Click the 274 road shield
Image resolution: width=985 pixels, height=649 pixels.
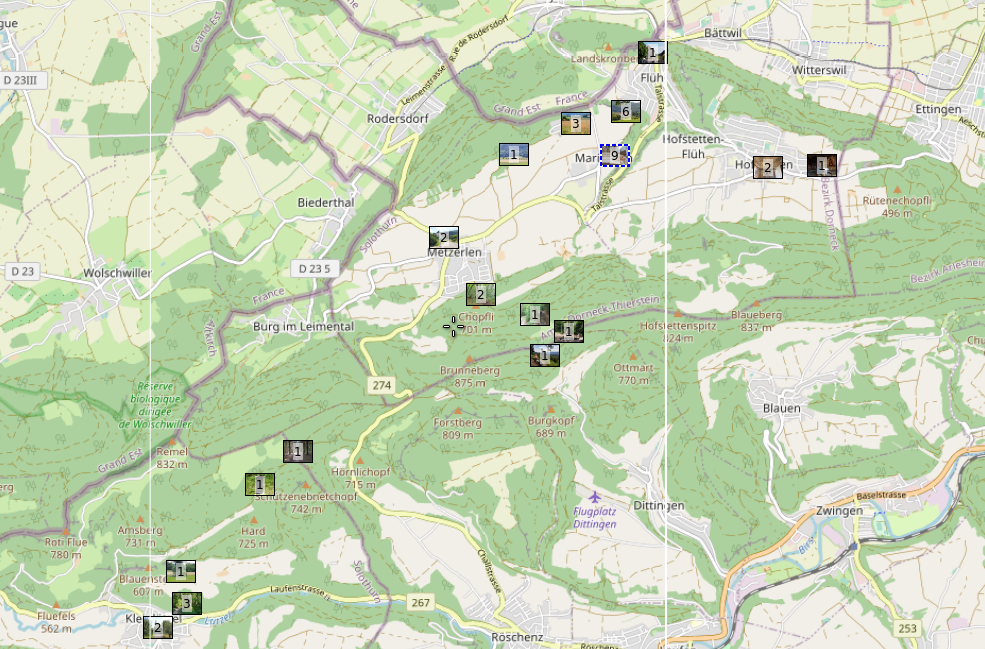point(381,385)
